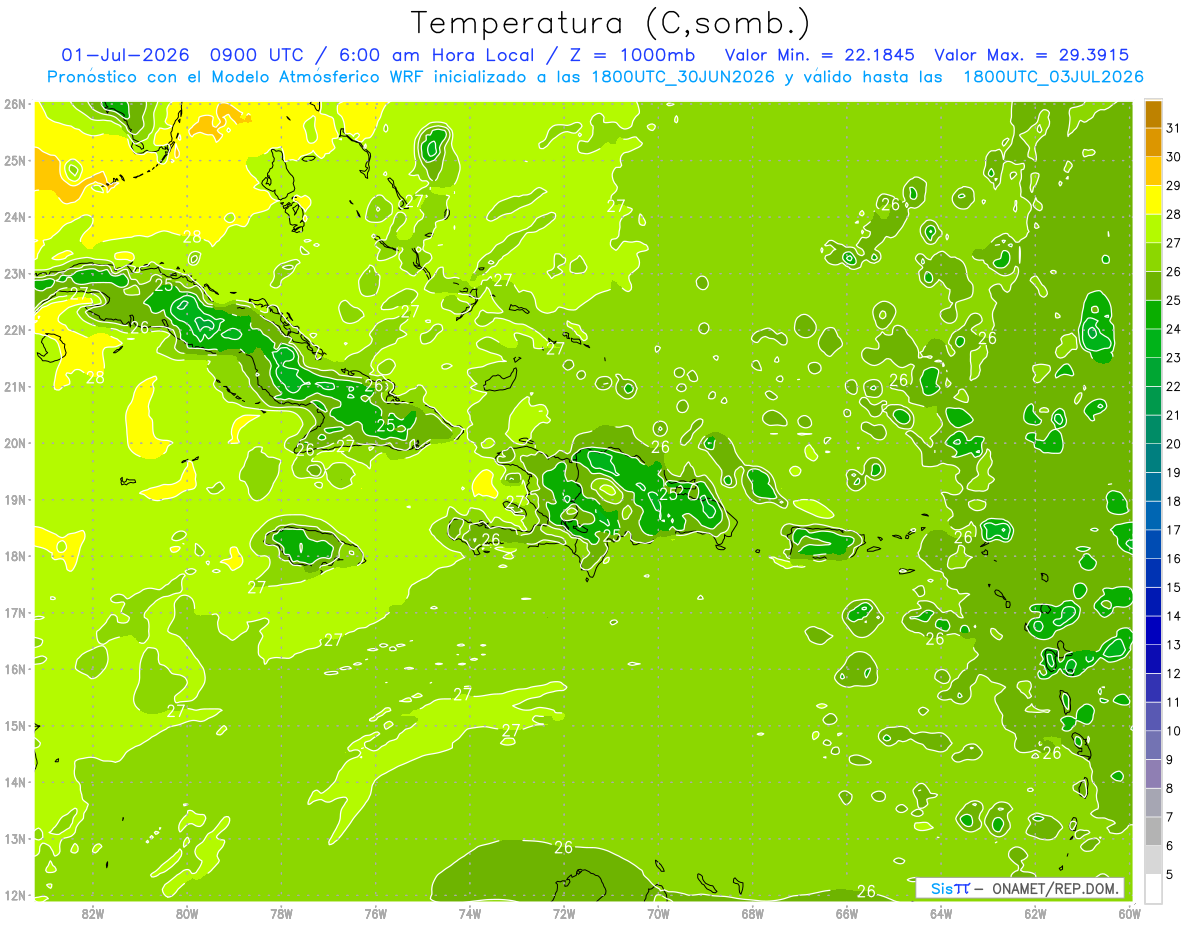Click the '0900 UTC' time text
Screen dimensions: 1200x927
point(259,54)
